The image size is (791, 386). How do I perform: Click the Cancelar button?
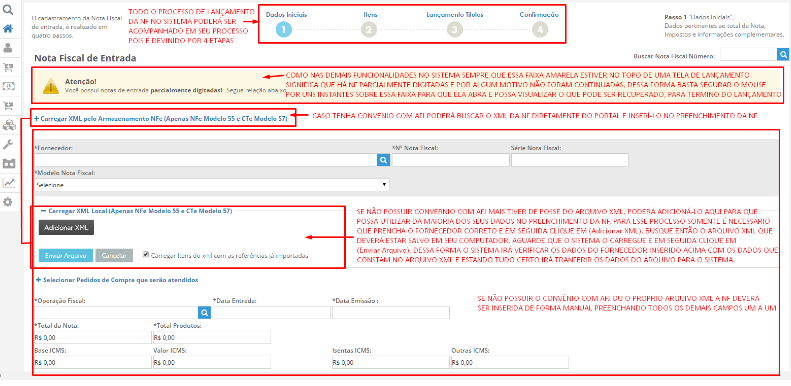pyautogui.click(x=114, y=255)
